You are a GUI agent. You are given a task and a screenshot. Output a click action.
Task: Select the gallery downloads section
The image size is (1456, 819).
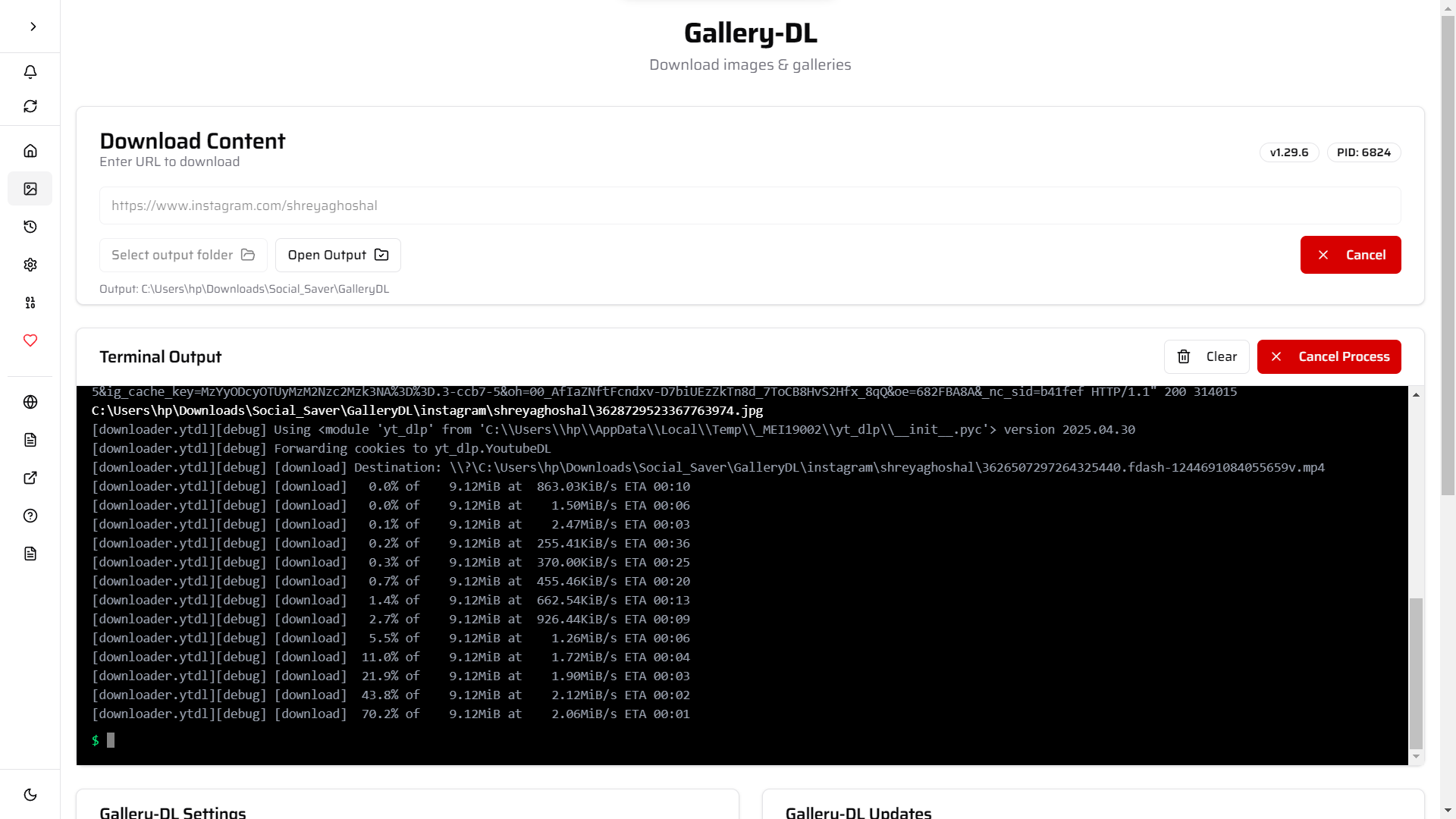30,189
